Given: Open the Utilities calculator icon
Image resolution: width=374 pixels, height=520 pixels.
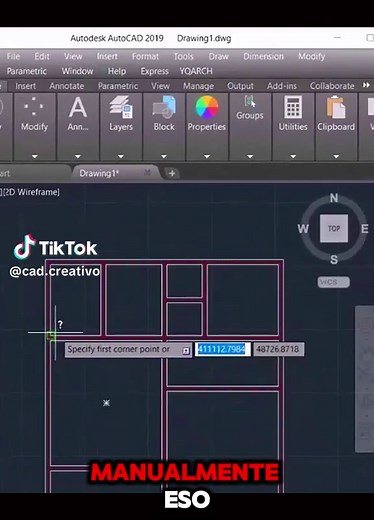Looking at the screenshot, I should tap(293, 107).
